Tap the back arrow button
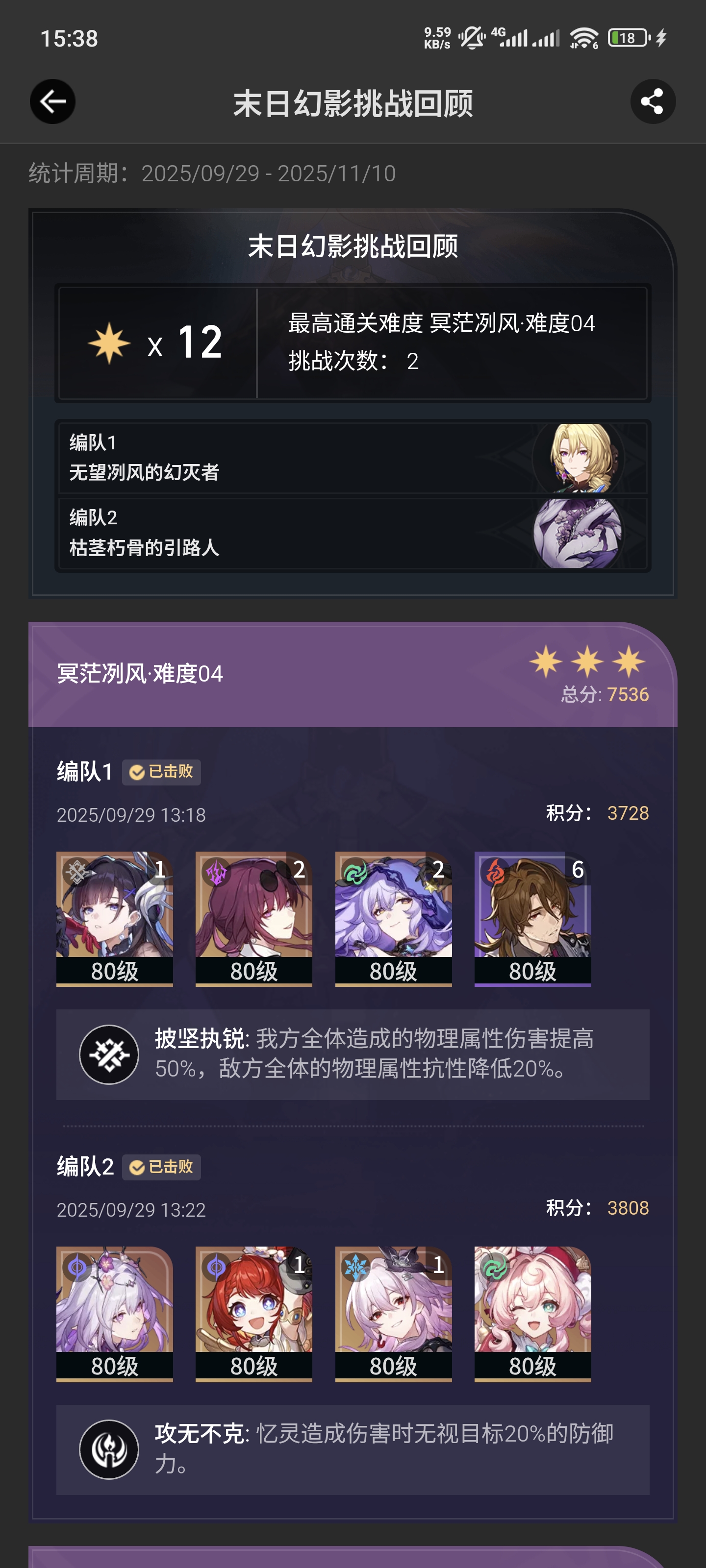 tap(53, 101)
